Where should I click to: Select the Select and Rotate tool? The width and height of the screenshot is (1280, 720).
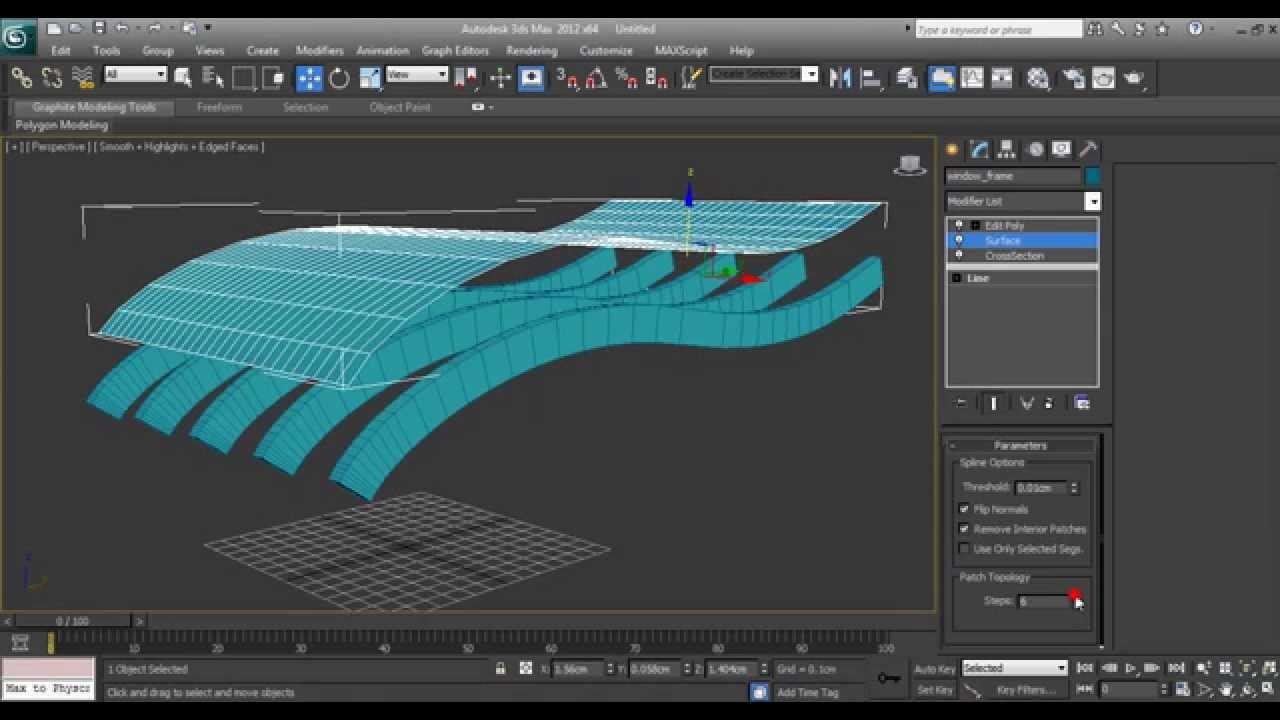339,78
